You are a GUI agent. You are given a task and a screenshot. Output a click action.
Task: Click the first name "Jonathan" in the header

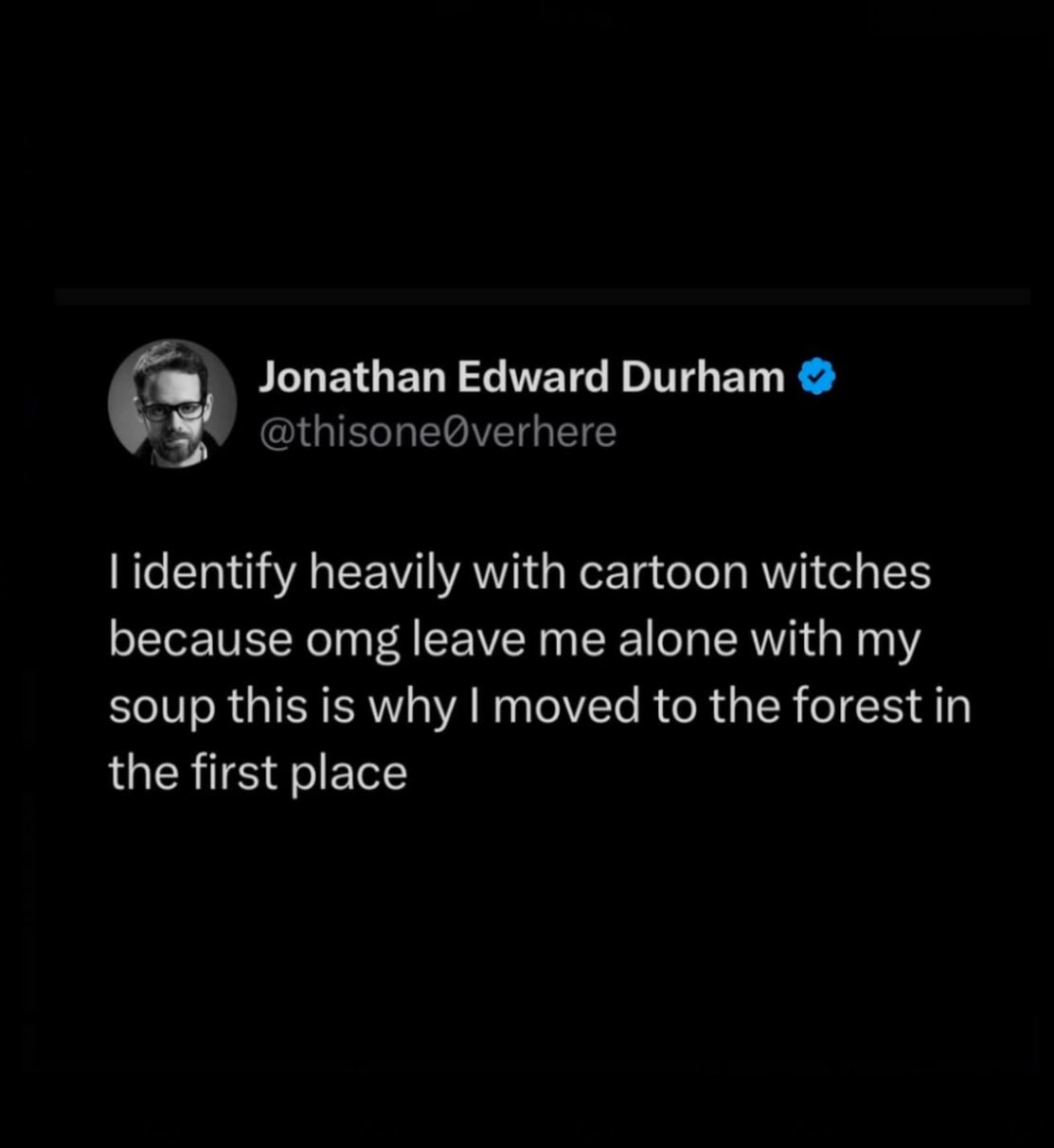(351, 378)
